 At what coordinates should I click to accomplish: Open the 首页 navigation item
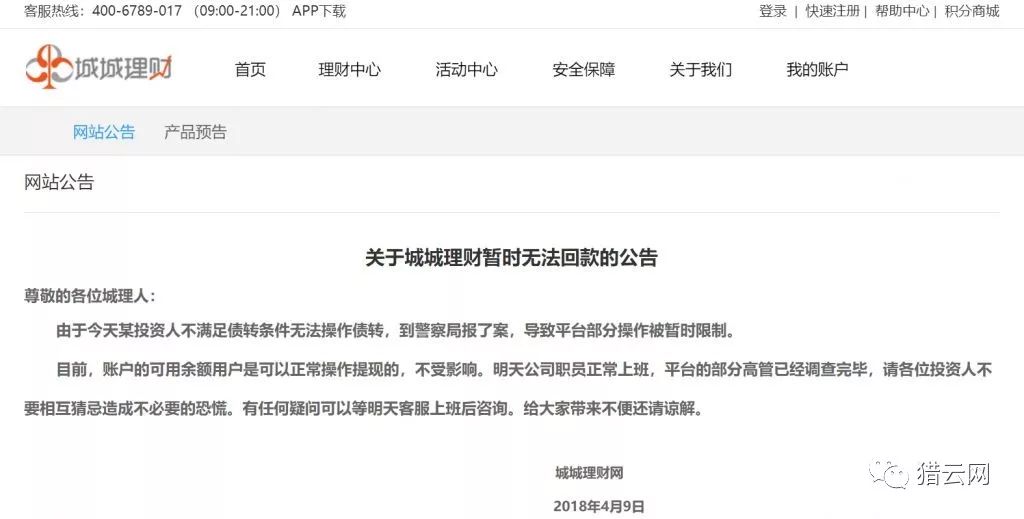(x=250, y=69)
